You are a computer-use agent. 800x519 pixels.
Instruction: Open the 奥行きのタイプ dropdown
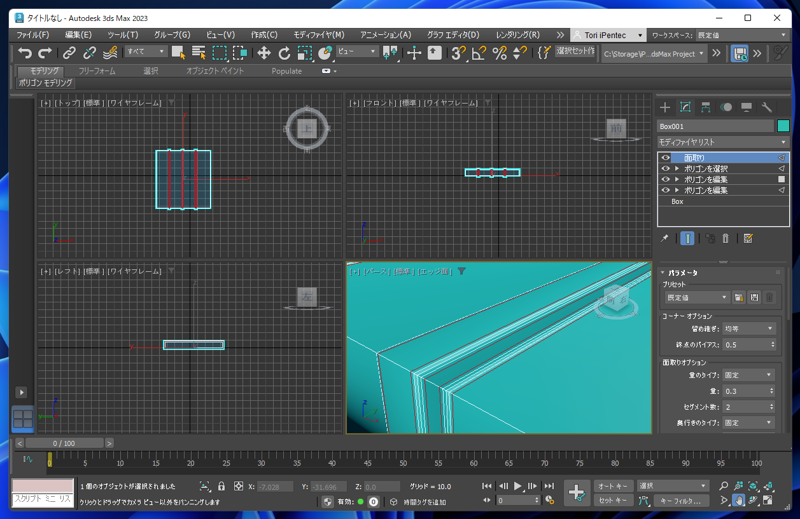[x=748, y=423]
